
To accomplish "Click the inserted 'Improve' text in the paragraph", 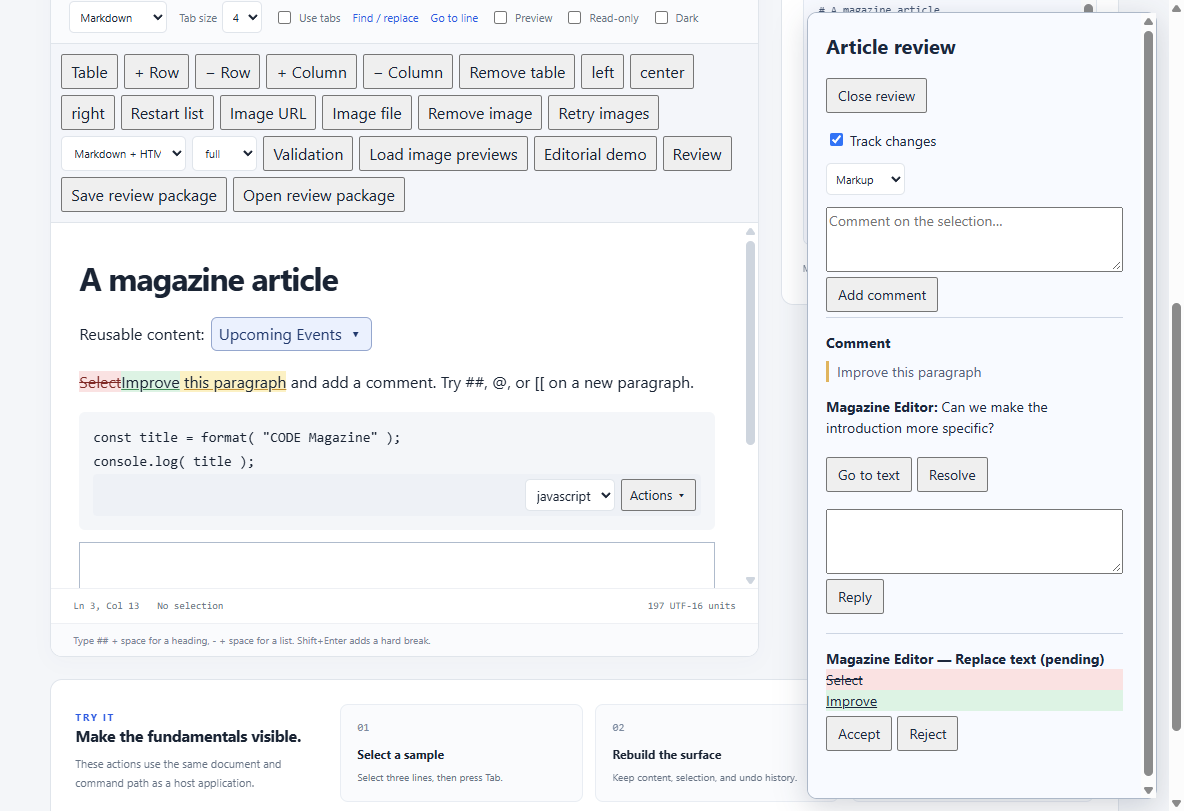I will 150,382.
